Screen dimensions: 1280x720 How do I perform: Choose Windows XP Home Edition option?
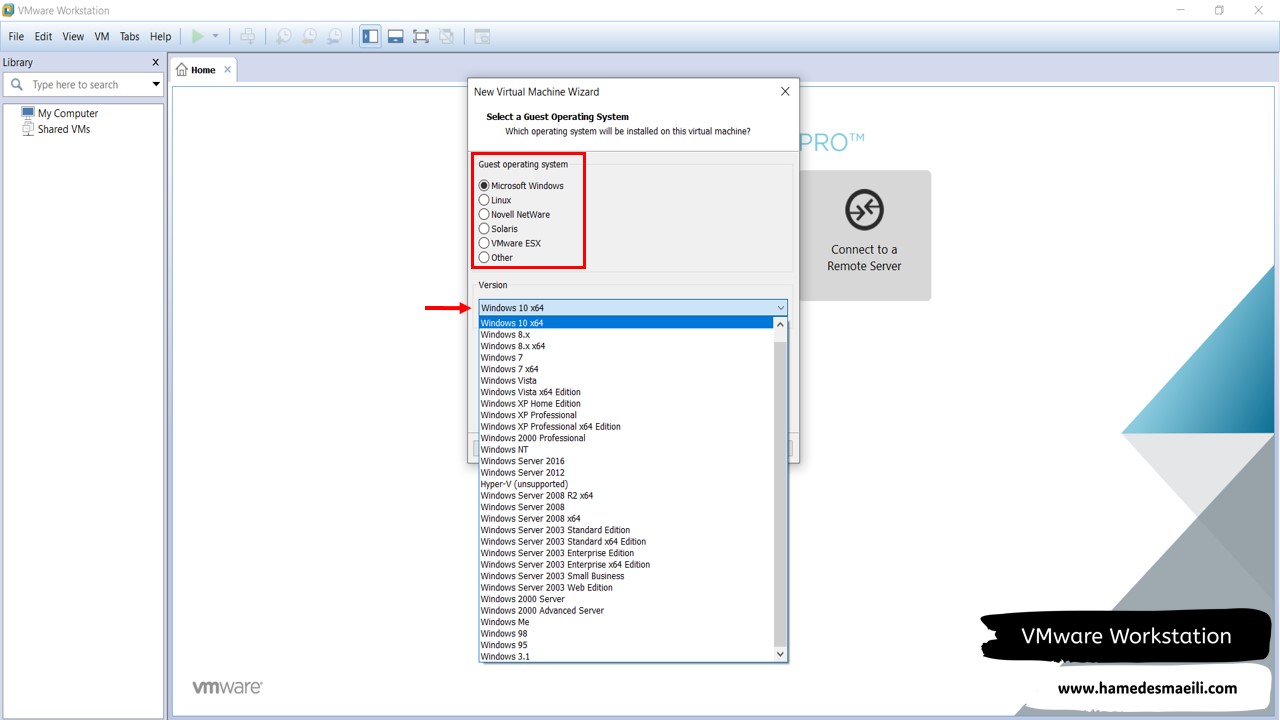coord(626,404)
